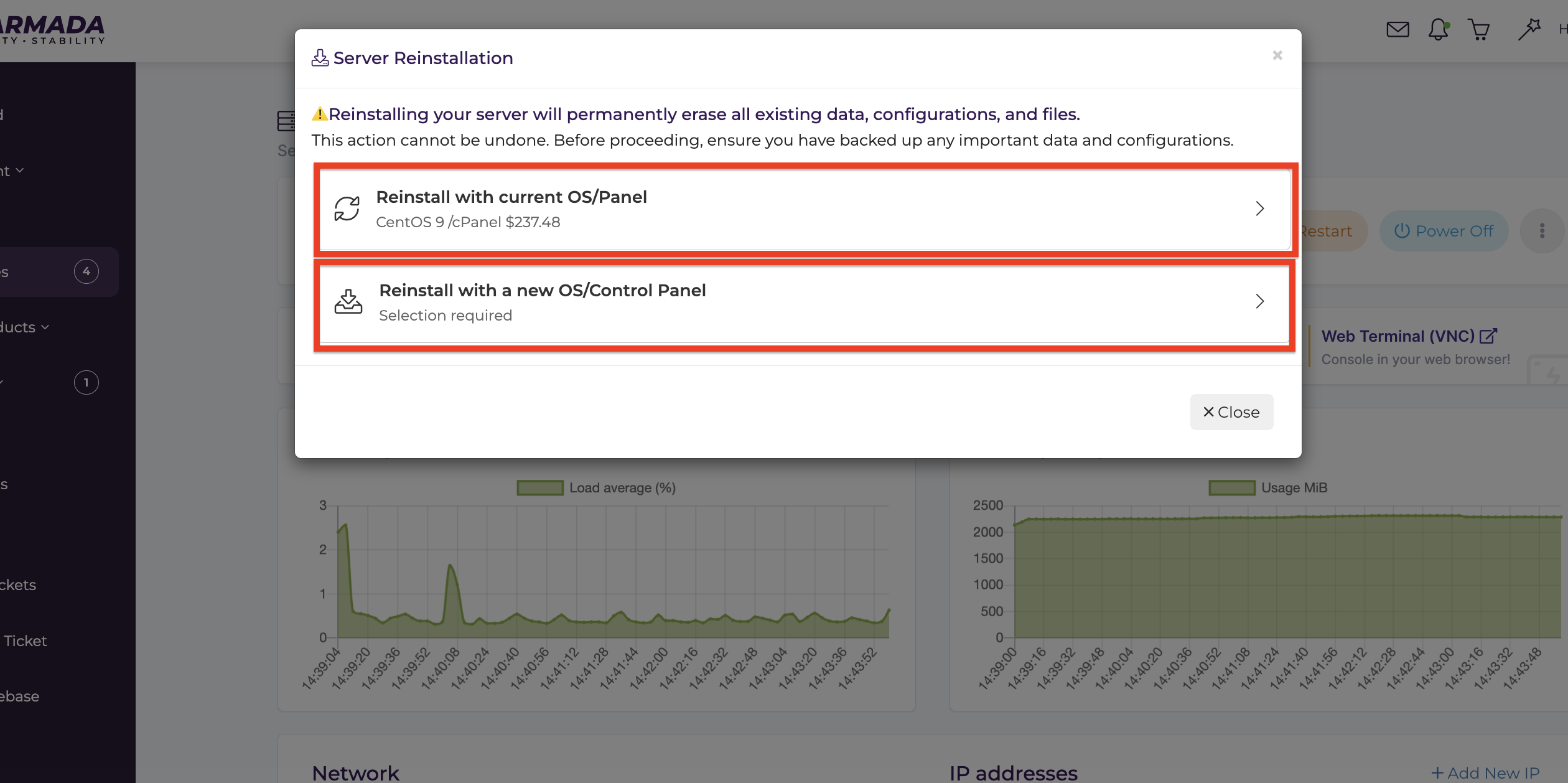Click the Add New IP link
The width and height of the screenshot is (1568, 783).
coord(1485,773)
